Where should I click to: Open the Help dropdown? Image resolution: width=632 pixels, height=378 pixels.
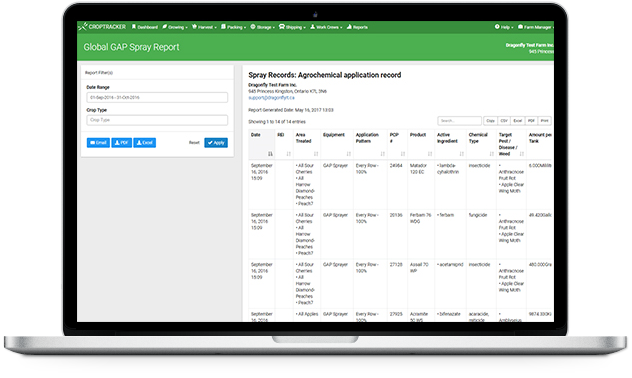504,27
